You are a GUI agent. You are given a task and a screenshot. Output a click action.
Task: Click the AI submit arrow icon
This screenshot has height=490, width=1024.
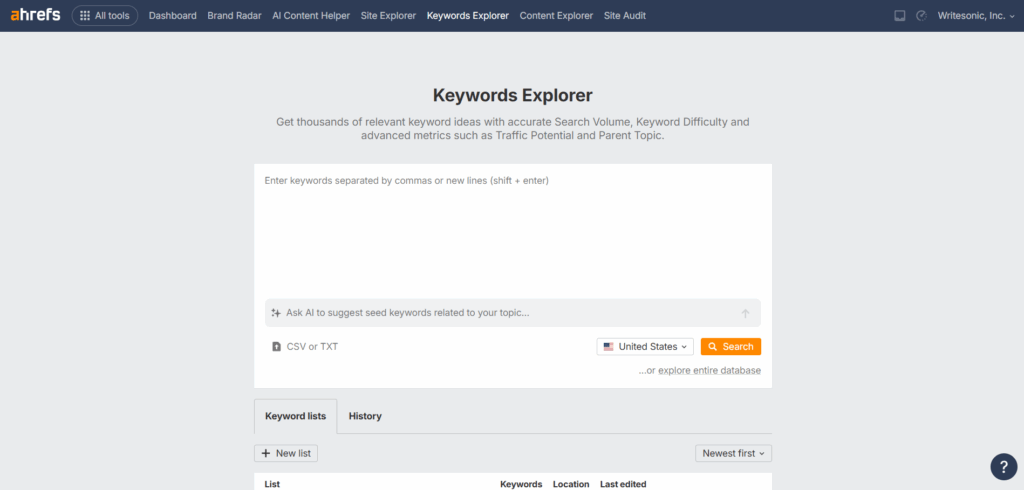point(745,313)
